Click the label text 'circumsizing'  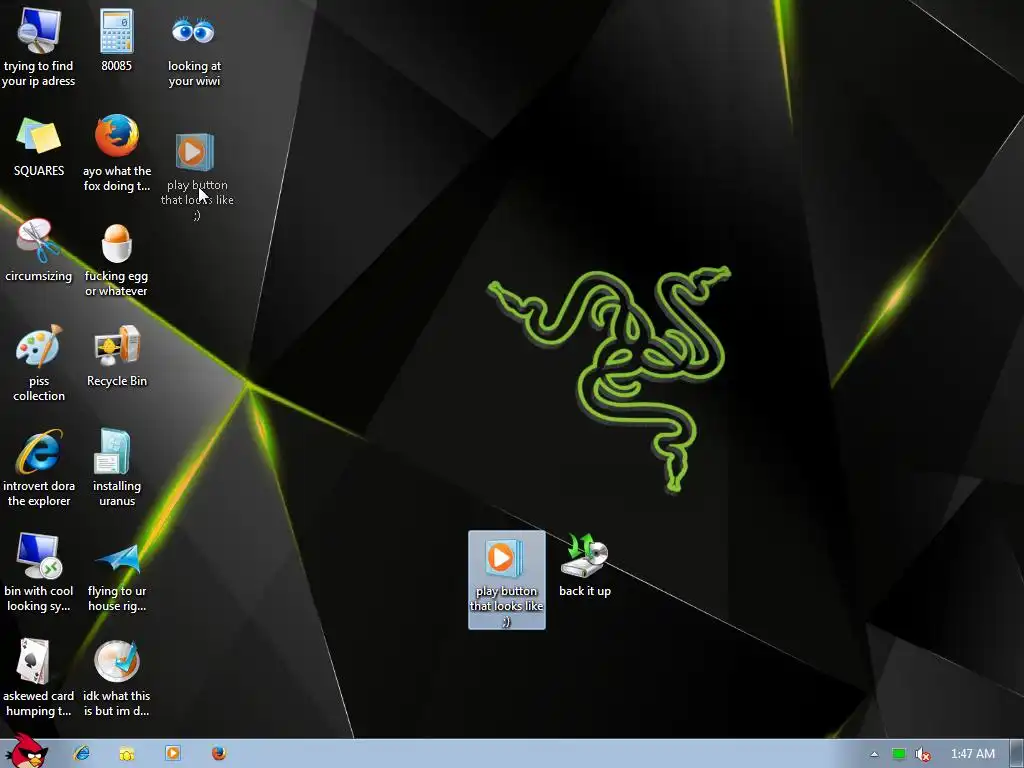point(39,276)
